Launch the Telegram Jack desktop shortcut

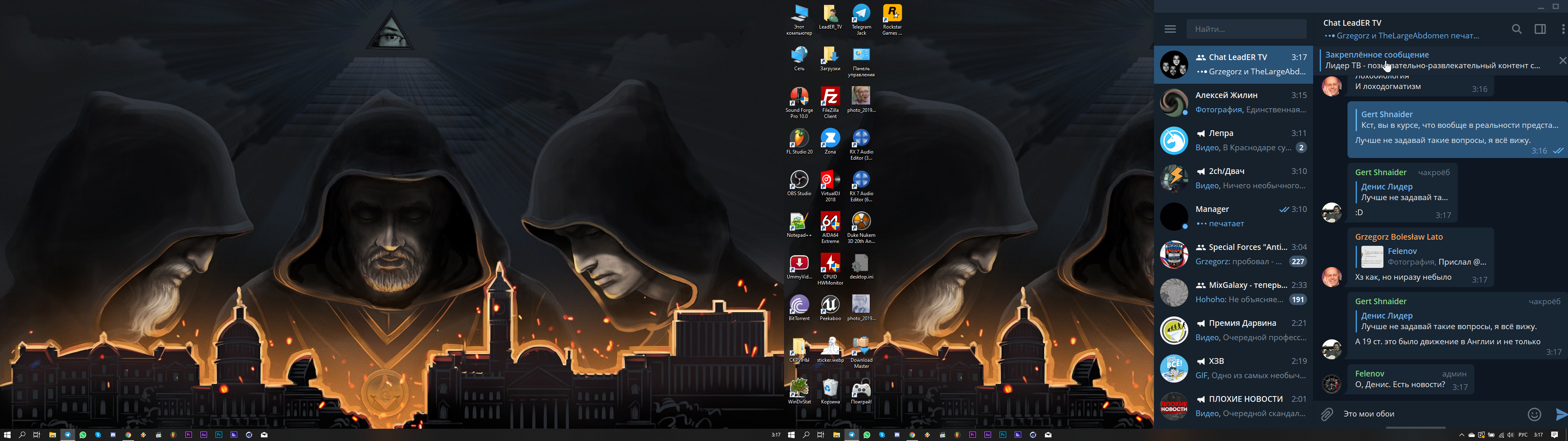pyautogui.click(x=861, y=20)
